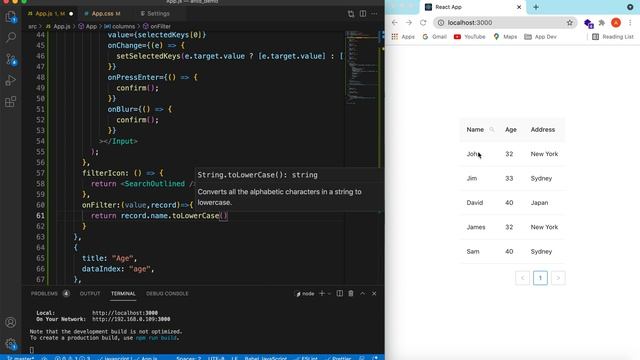Open the Gmail bookmark
Screen dimensions: 640x360
[x=435, y=37]
